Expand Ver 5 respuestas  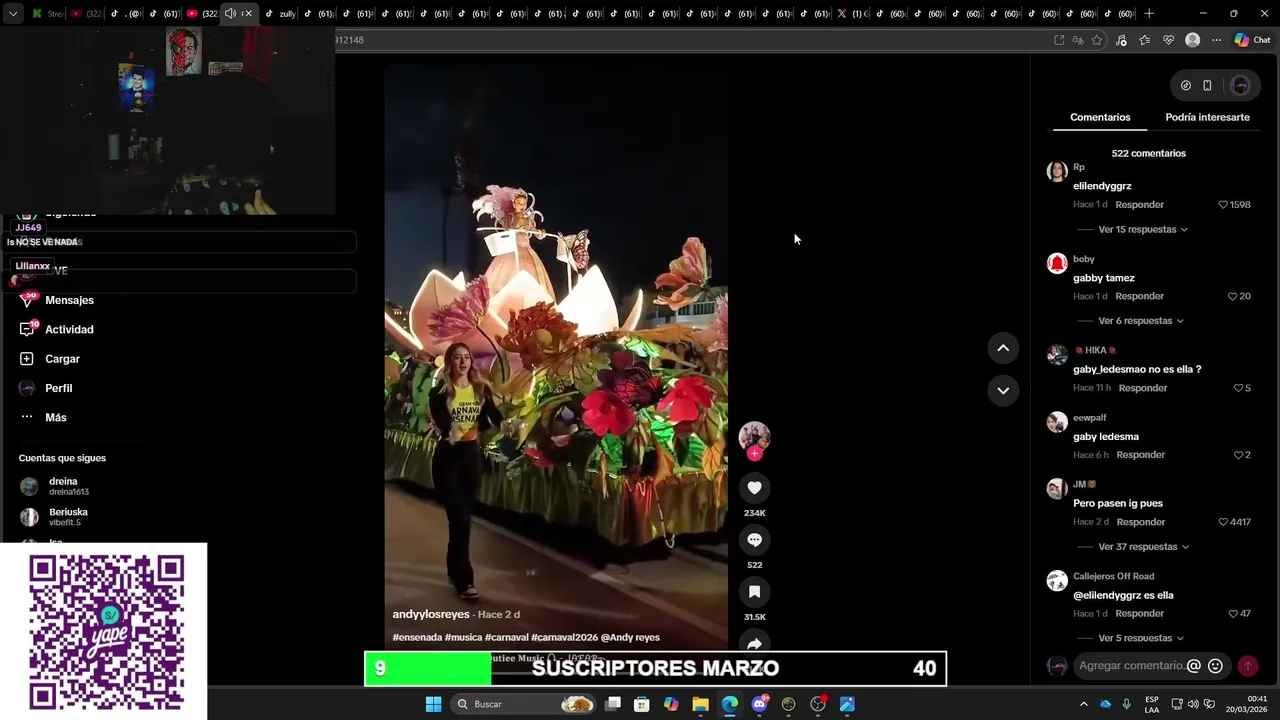1141,638
